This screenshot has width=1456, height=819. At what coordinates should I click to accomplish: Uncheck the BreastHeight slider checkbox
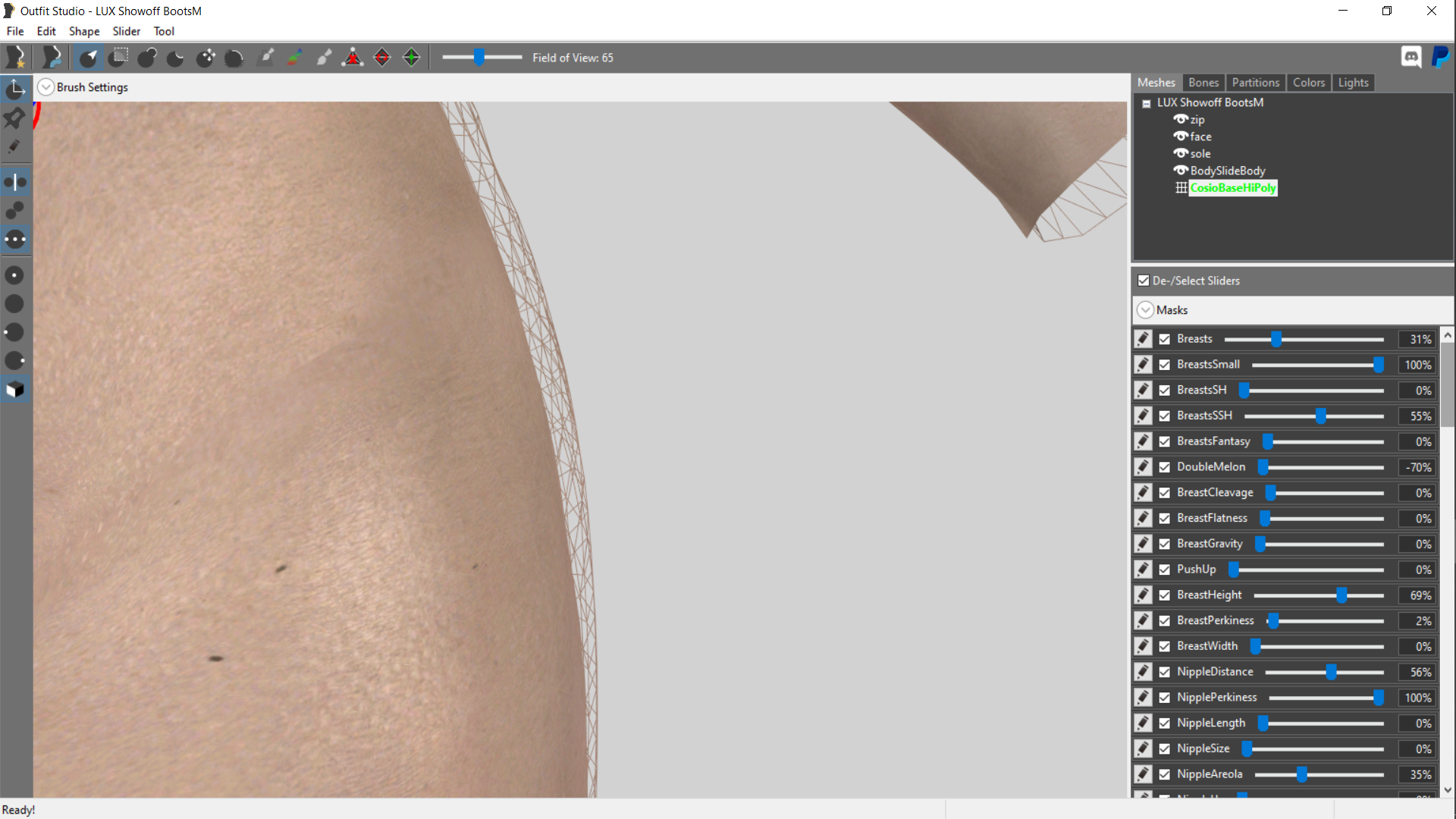[x=1165, y=595]
